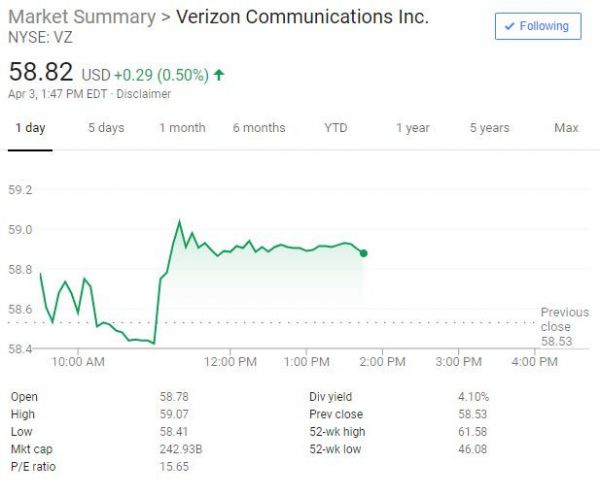Image resolution: width=600 pixels, height=496 pixels.
Task: Click the green dot on chart line
Action: point(363,253)
